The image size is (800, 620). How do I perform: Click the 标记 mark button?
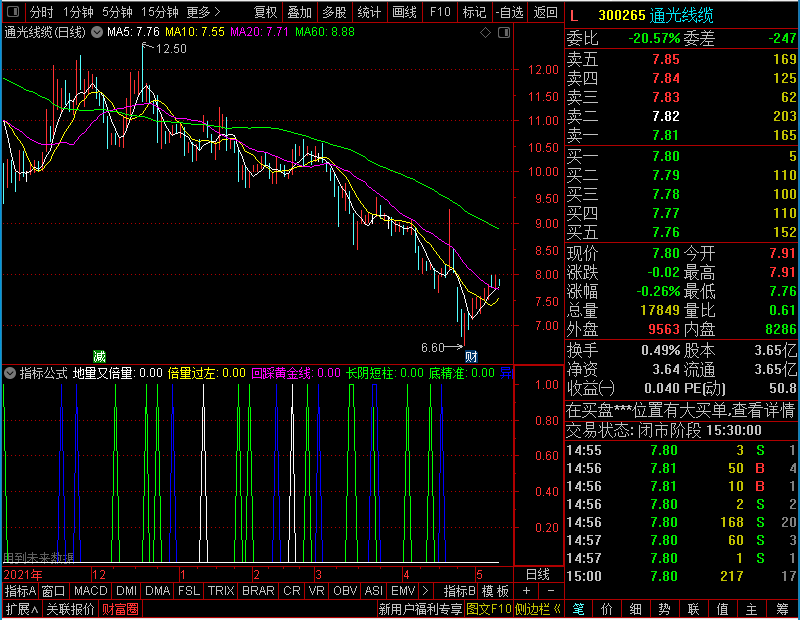(474, 12)
